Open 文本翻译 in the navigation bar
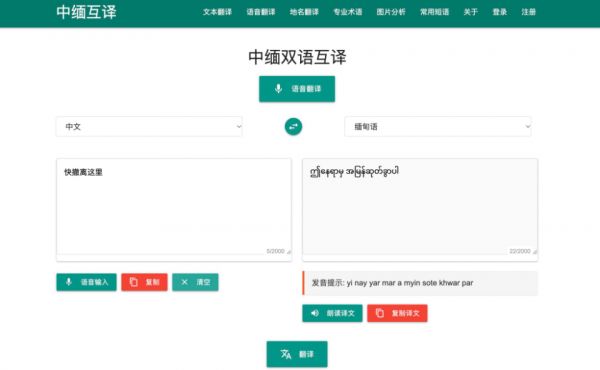600x370 pixels. [x=217, y=12]
